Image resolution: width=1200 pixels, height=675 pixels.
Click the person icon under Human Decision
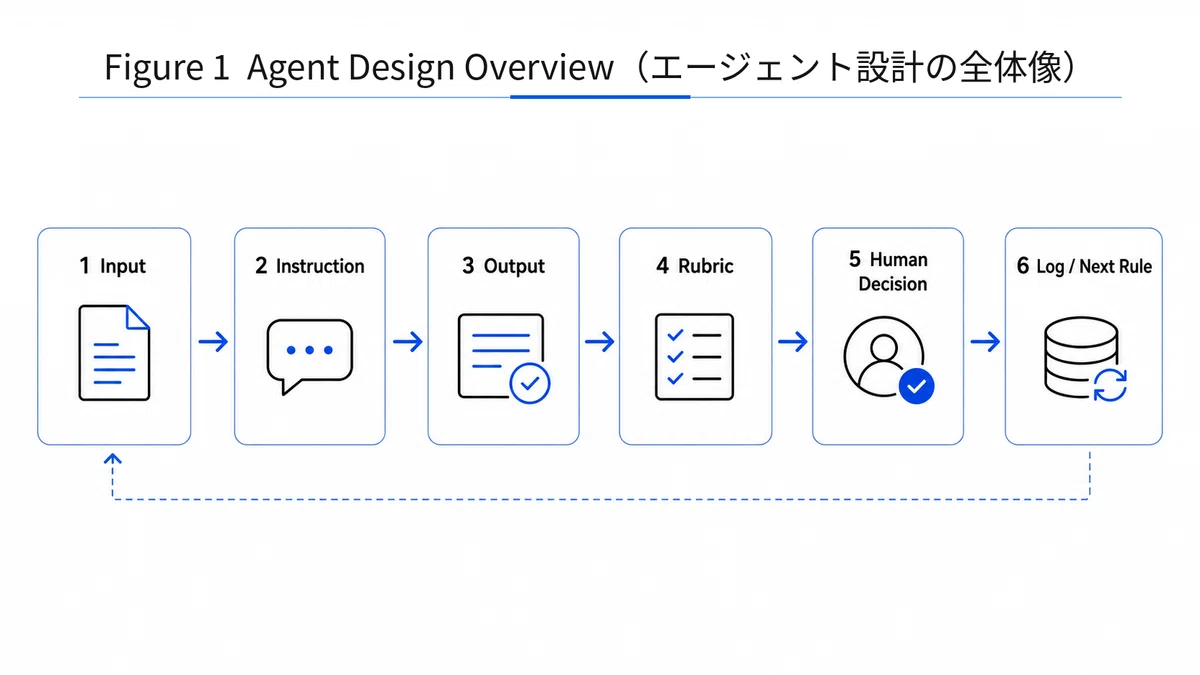[888, 359]
